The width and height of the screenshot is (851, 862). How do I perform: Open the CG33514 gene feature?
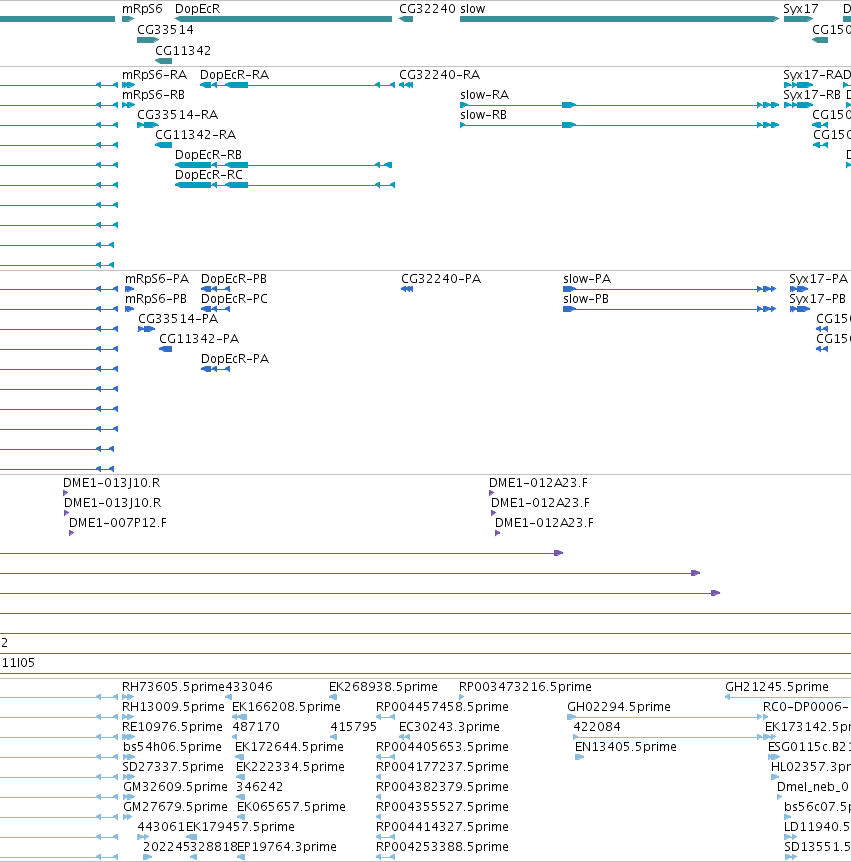[148, 40]
